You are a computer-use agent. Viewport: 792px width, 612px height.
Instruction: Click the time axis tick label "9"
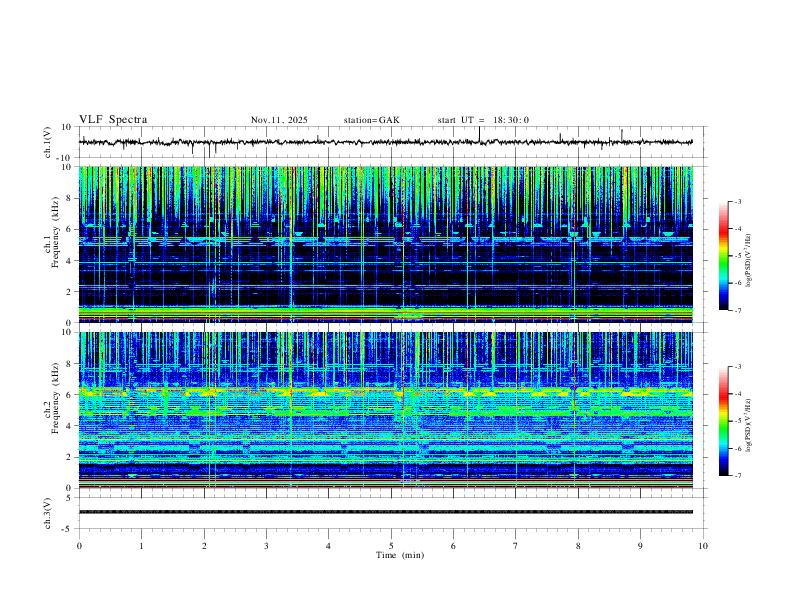click(x=640, y=546)
